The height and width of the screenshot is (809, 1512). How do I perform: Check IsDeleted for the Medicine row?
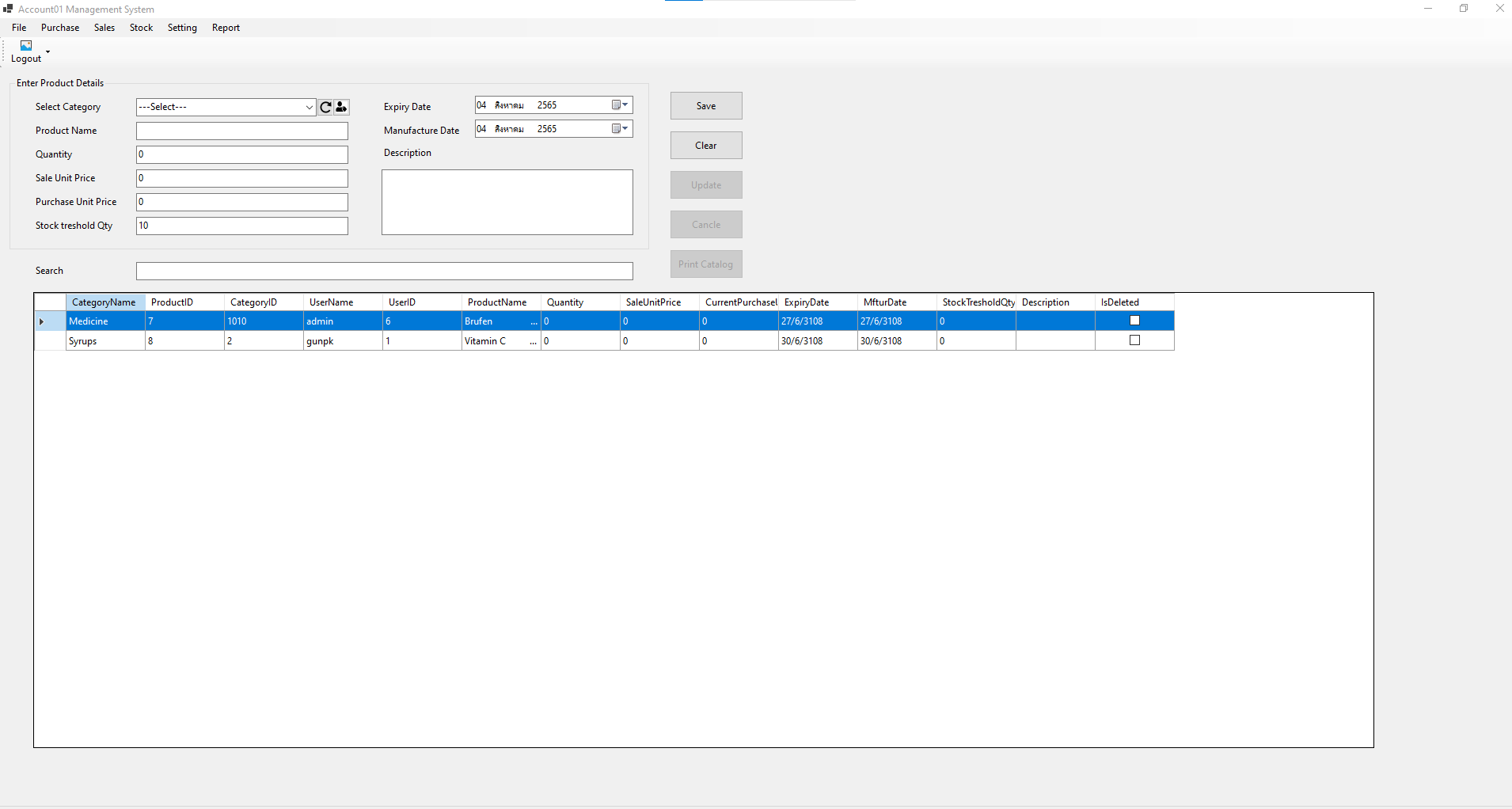[x=1134, y=320]
